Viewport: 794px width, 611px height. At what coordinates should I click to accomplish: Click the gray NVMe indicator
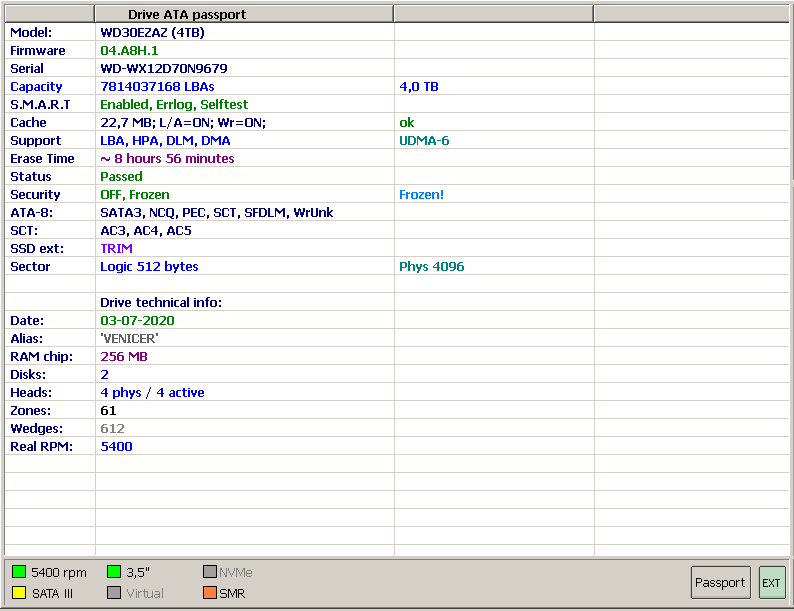pos(210,572)
